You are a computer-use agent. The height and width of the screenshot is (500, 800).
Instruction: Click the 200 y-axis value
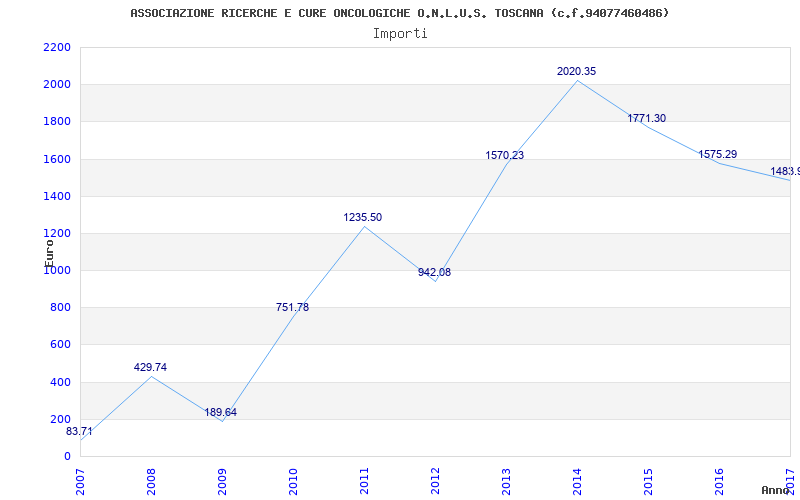click(x=61, y=419)
